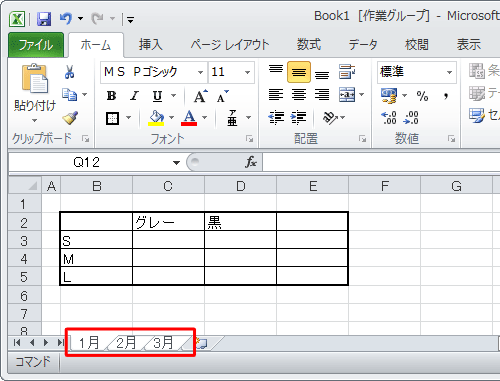Click the Paste clipboard icon
The image size is (500, 381).
(35, 79)
